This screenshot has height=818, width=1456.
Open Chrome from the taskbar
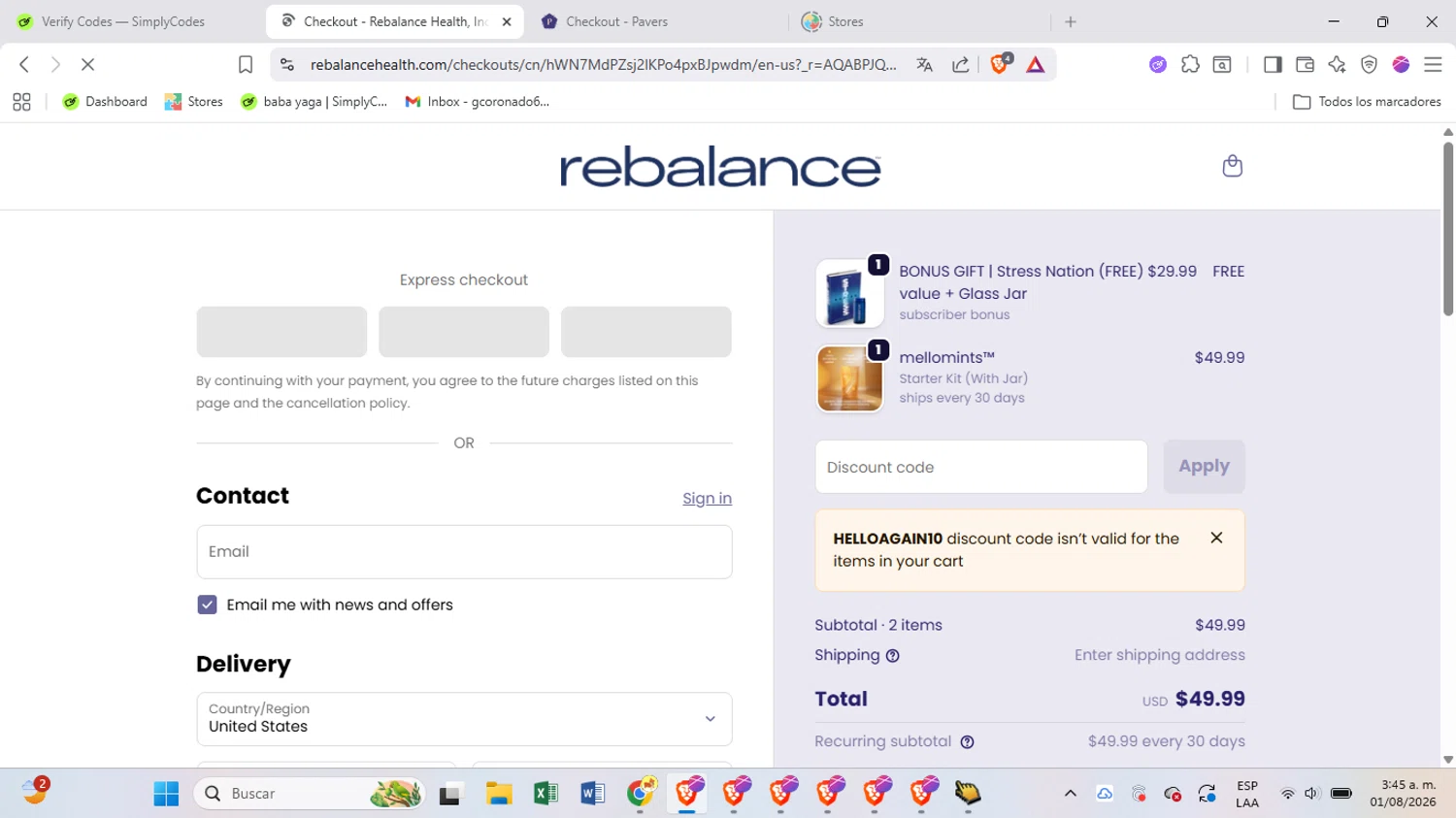click(641, 794)
